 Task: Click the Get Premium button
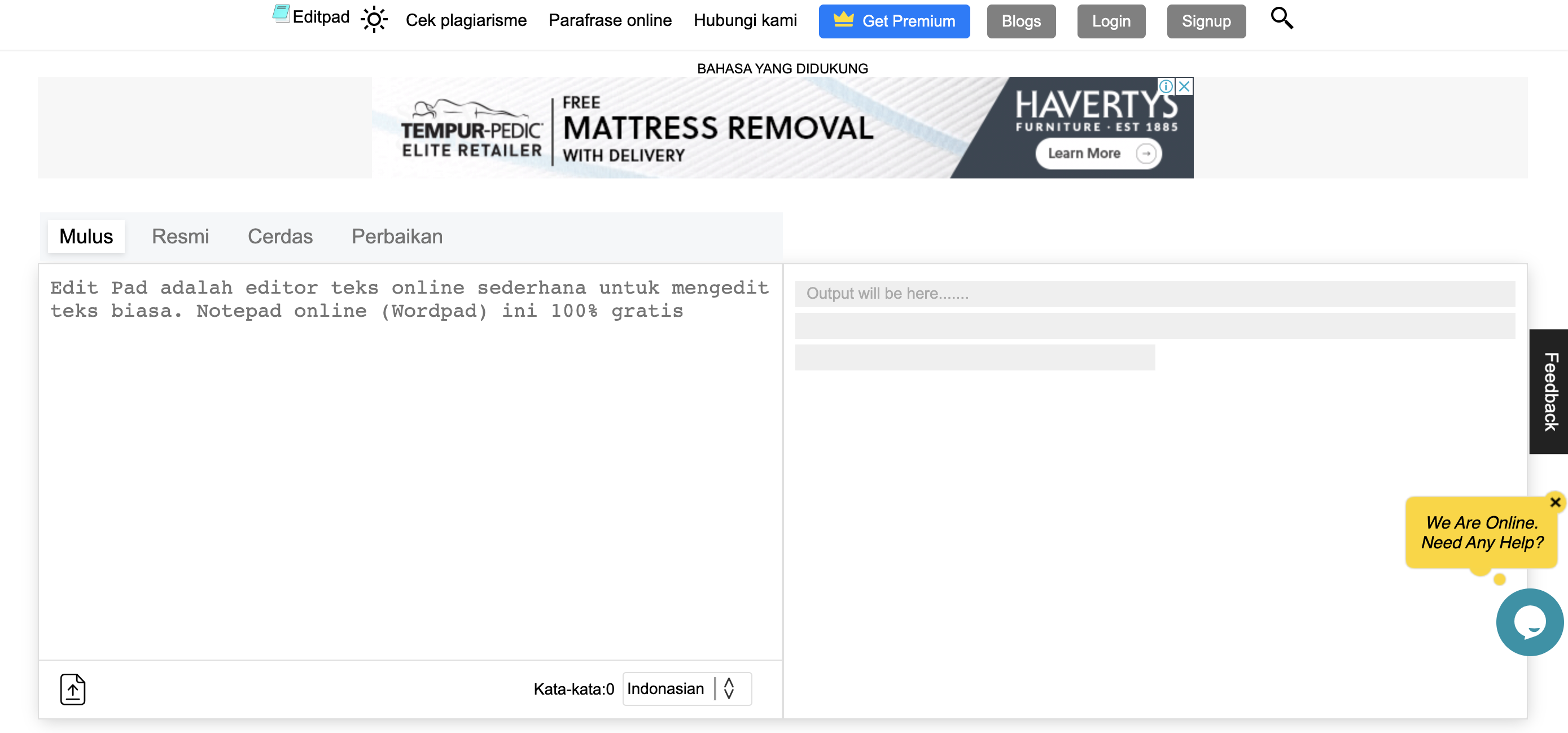894,21
